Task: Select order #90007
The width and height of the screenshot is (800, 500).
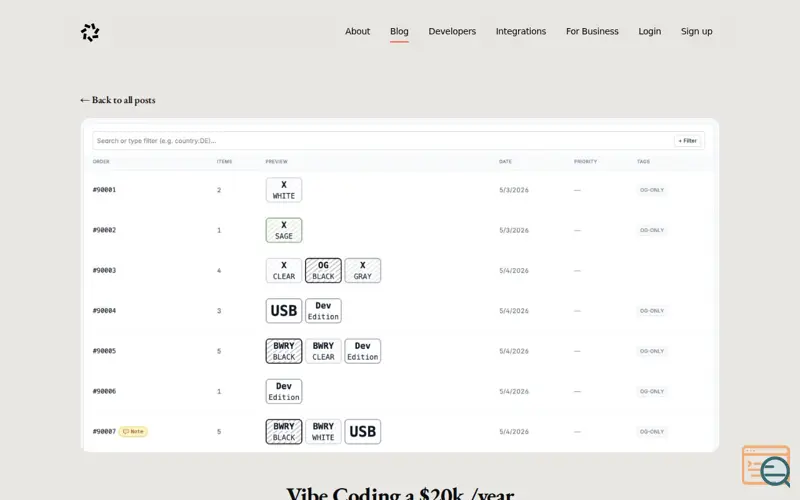Action: point(104,432)
